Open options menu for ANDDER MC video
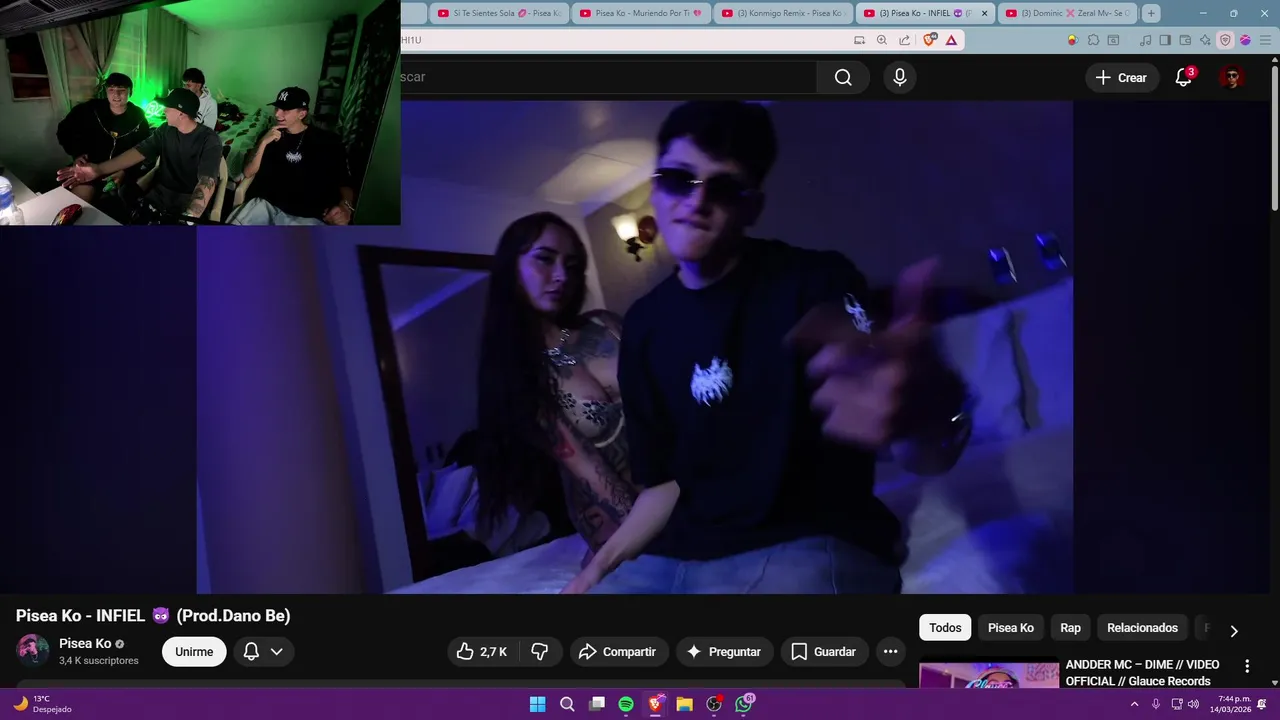The width and height of the screenshot is (1280, 720). [1247, 666]
